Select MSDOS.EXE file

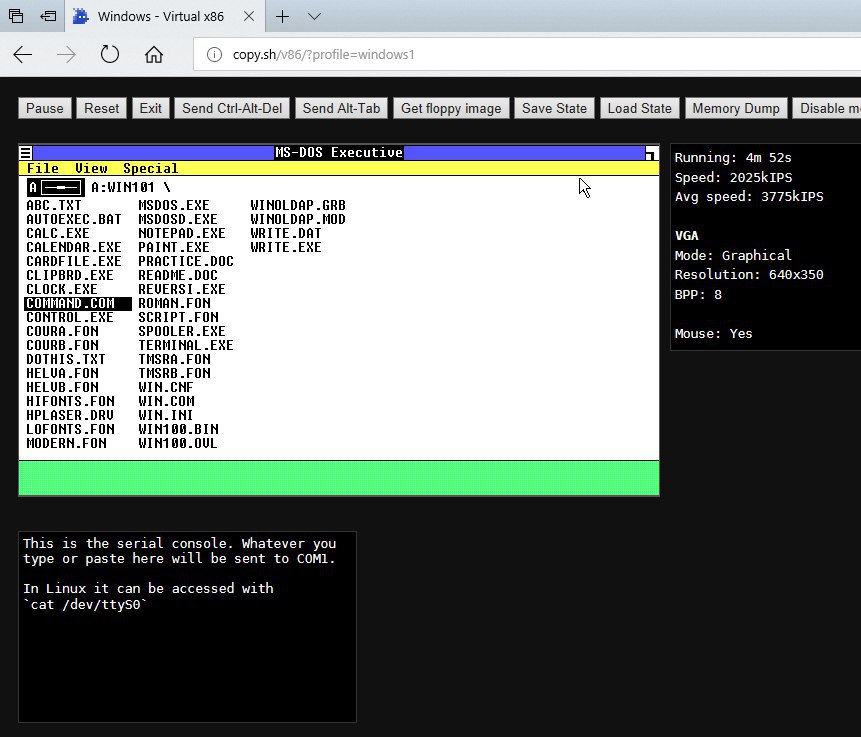(x=174, y=205)
